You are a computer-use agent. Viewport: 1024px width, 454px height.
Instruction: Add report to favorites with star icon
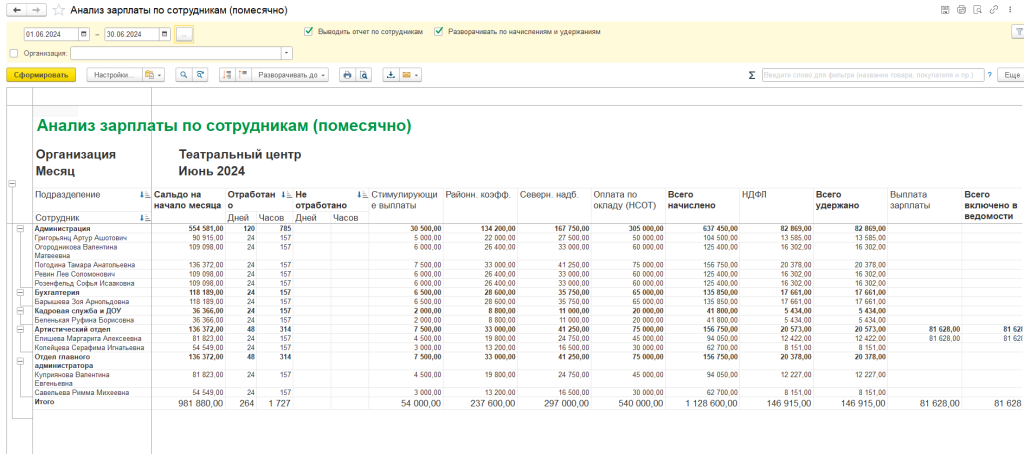pyautogui.click(x=59, y=10)
